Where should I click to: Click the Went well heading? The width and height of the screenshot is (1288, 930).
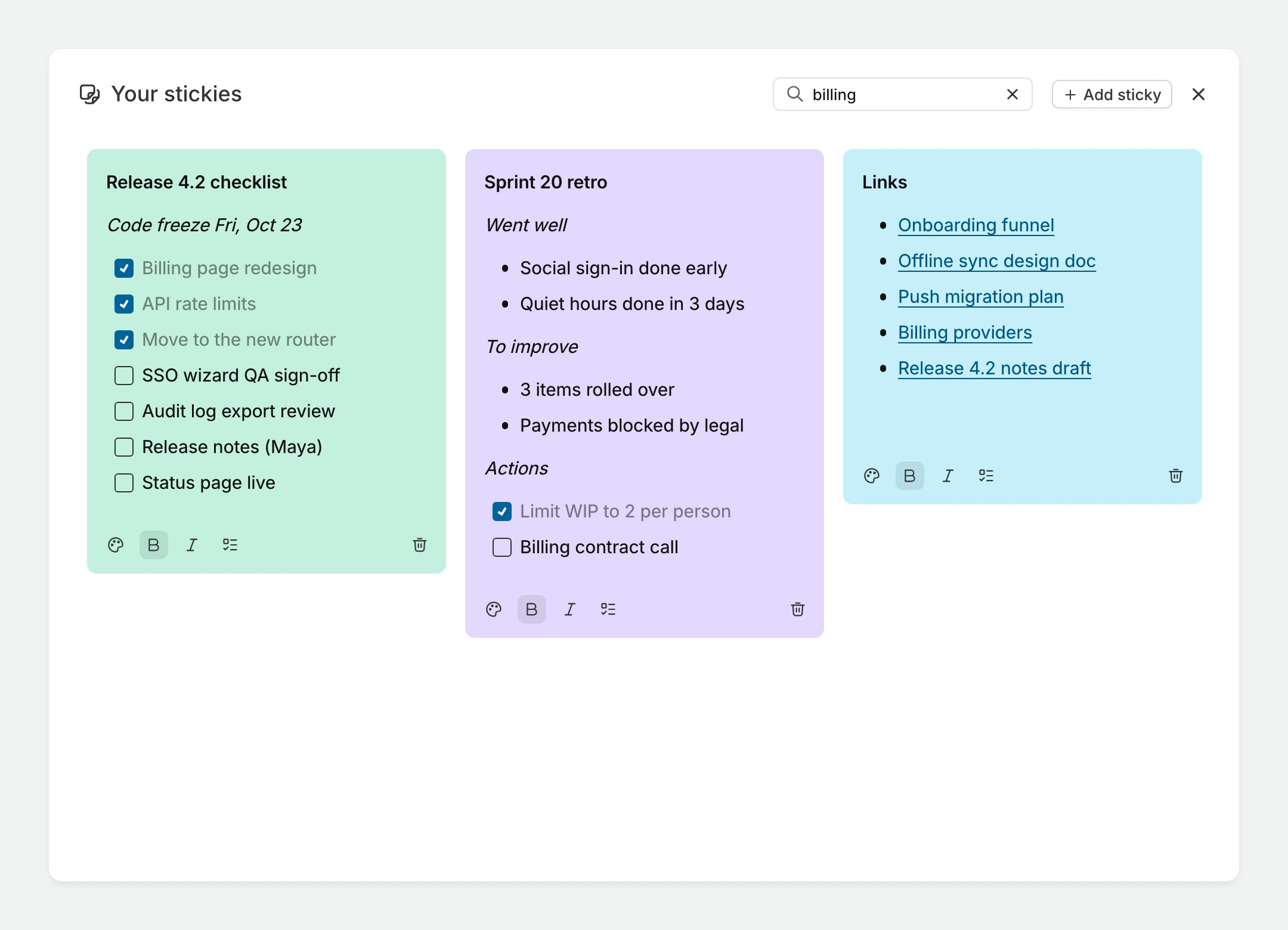(x=526, y=225)
